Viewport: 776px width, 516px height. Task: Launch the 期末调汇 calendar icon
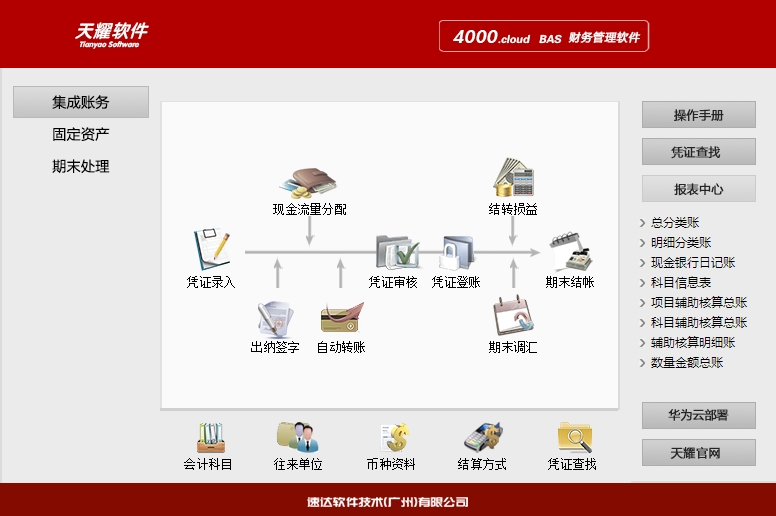point(513,316)
